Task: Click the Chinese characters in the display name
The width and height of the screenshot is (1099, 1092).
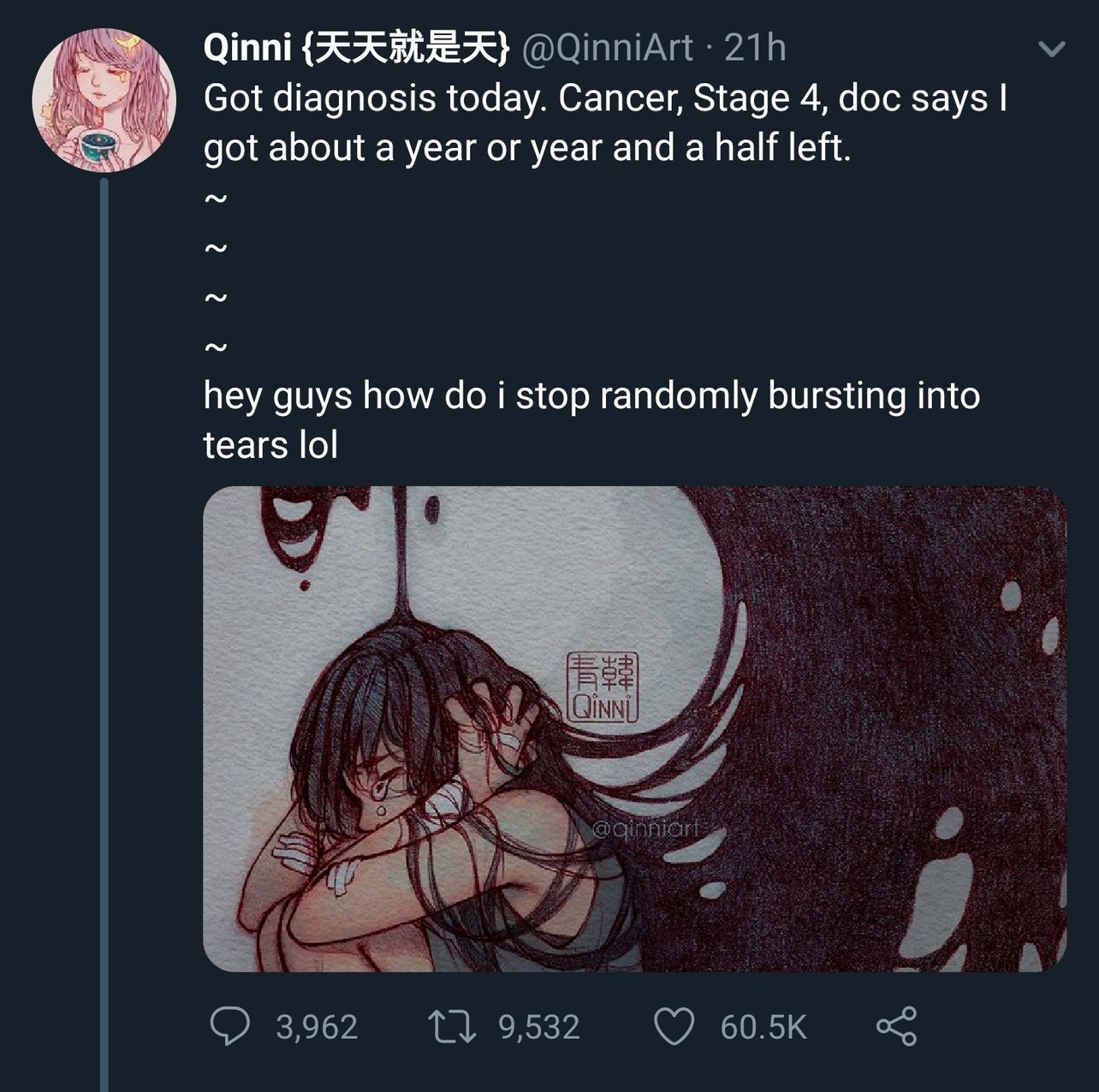Action: (x=406, y=48)
